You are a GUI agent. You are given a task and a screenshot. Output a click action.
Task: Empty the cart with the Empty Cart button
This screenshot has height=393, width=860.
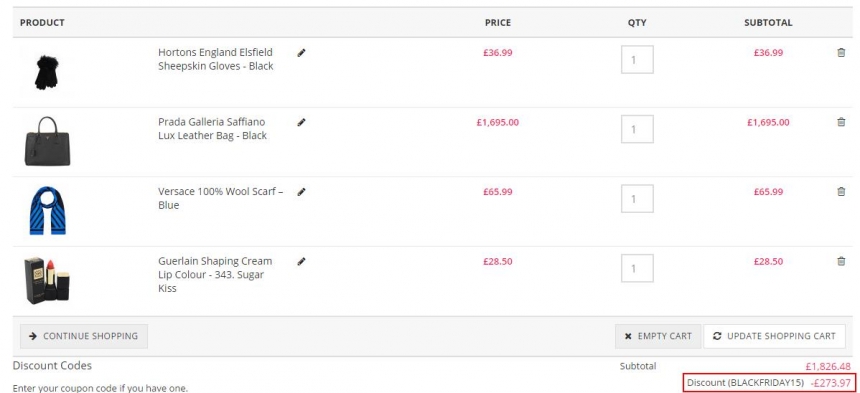(x=658, y=336)
